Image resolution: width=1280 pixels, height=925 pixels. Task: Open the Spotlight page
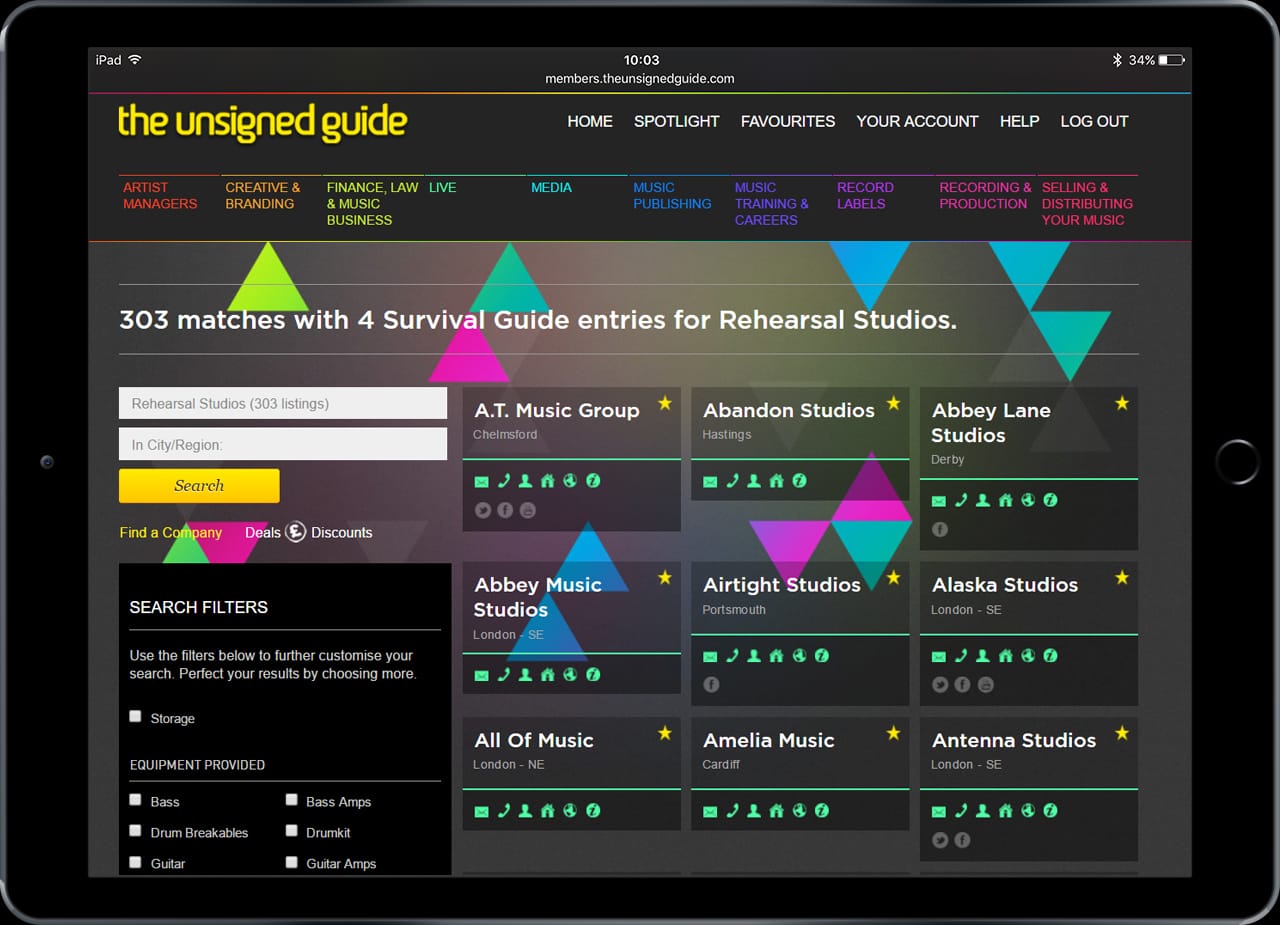[677, 121]
